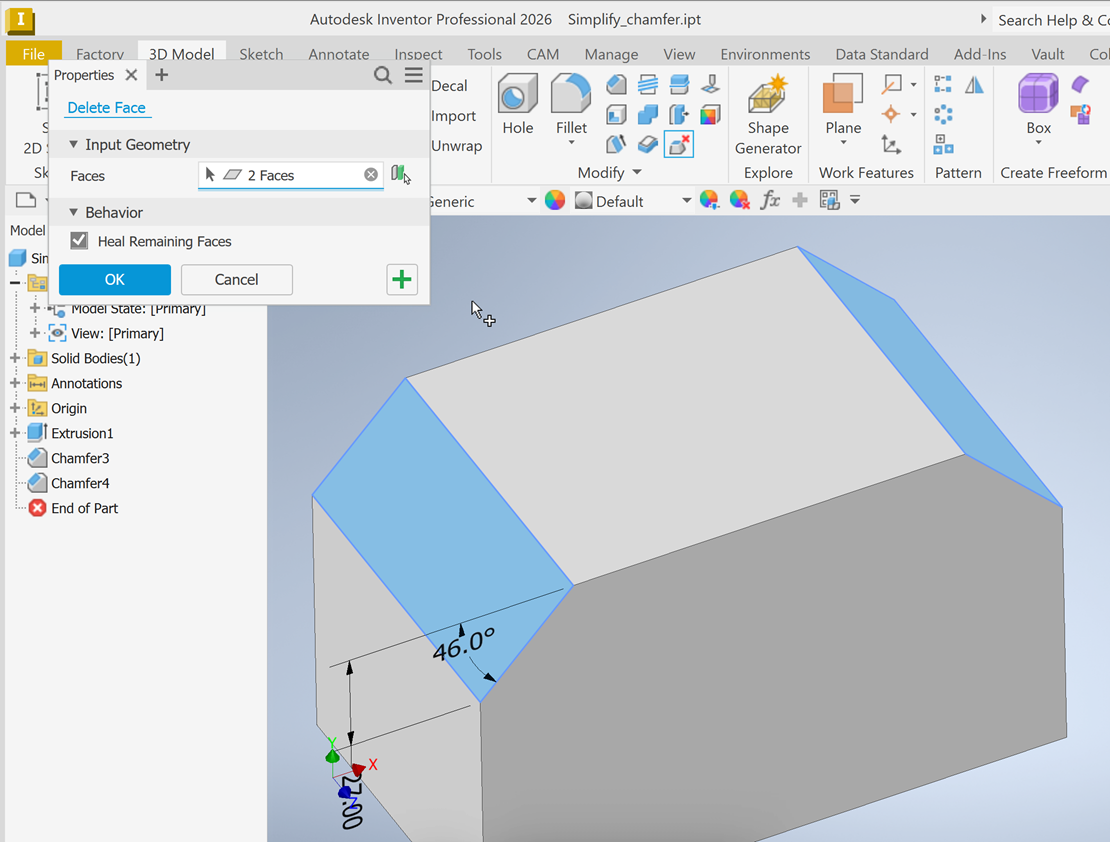Viewport: 1110px width, 842px height.
Task: Select the Rectangular Pattern icon
Action: [x=943, y=84]
